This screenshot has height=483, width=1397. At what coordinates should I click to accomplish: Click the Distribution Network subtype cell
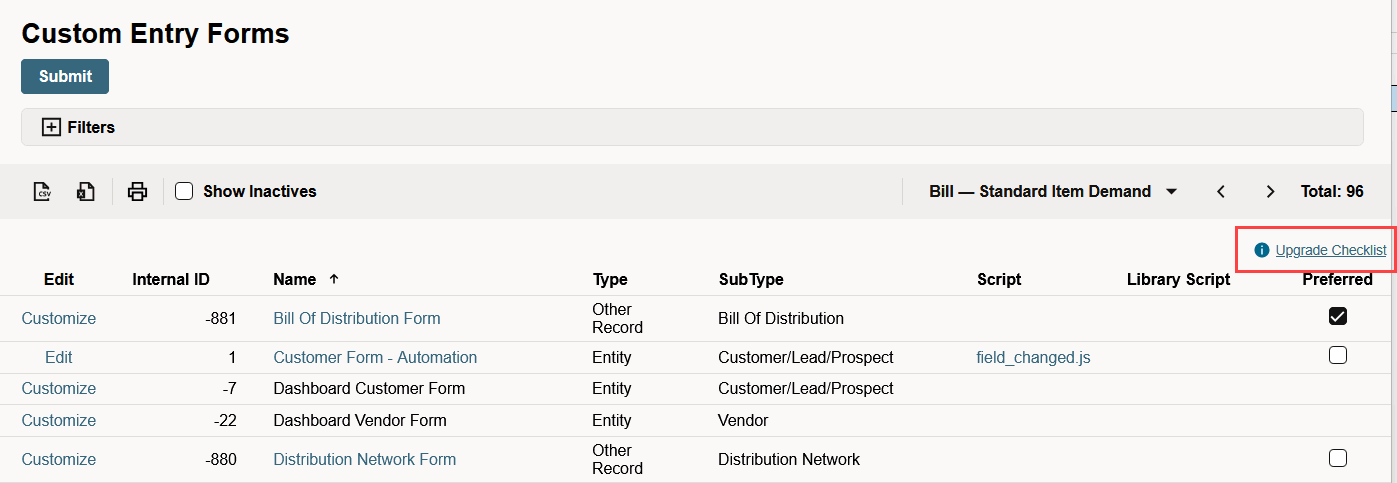pos(789,459)
